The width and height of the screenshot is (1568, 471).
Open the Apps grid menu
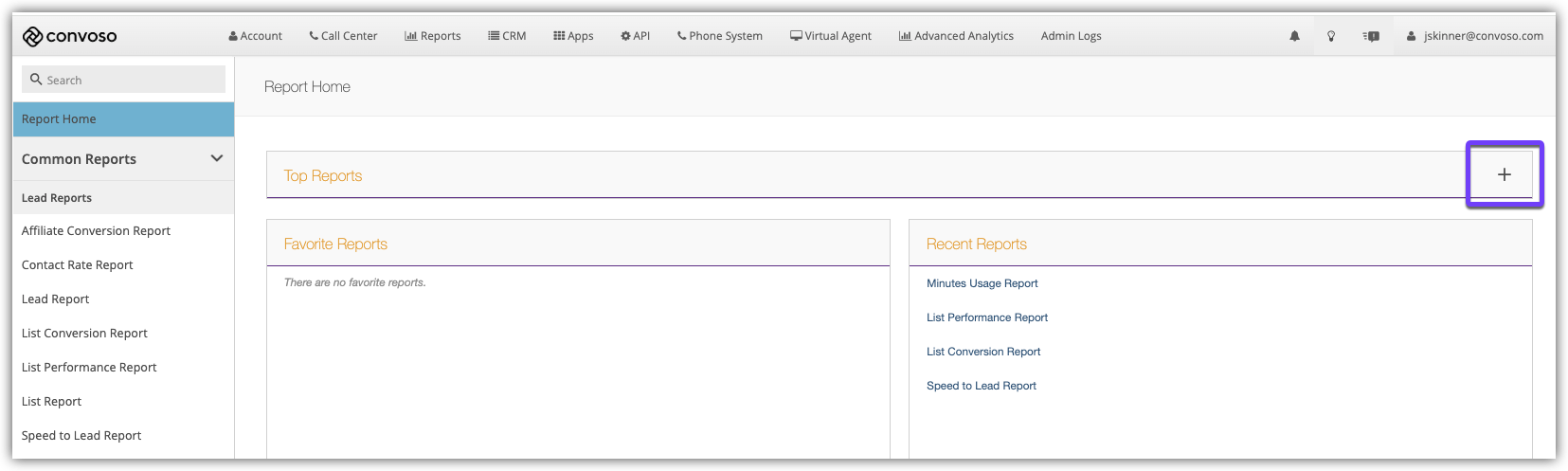click(573, 36)
